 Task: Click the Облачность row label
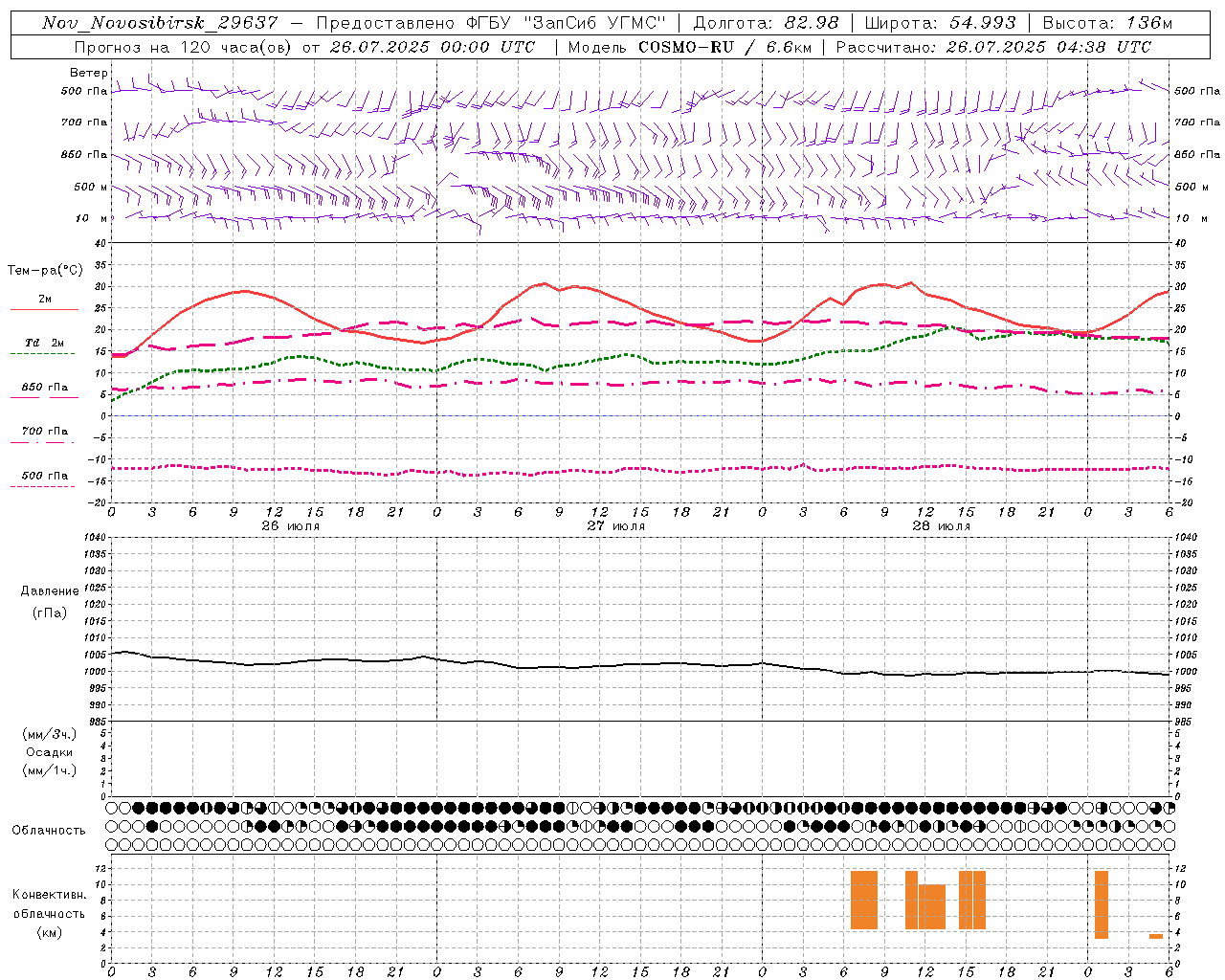point(49,830)
